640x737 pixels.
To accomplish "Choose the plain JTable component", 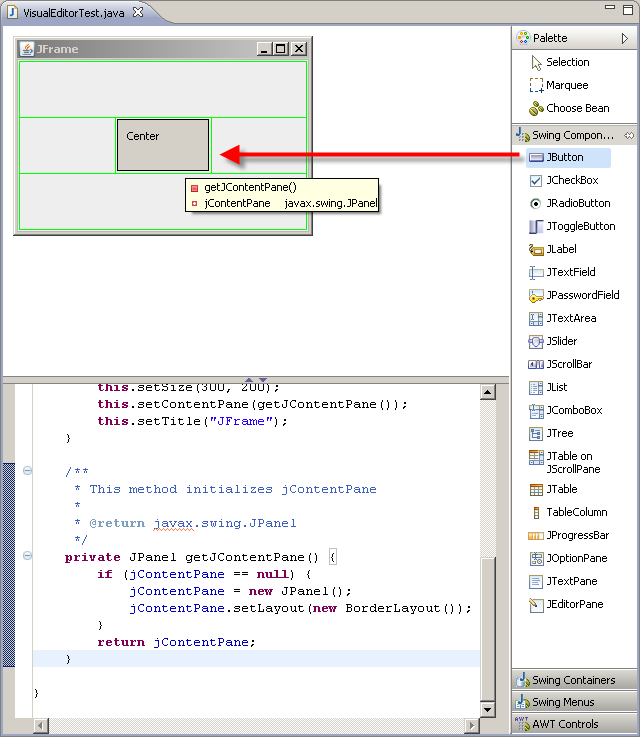I will pos(553,489).
